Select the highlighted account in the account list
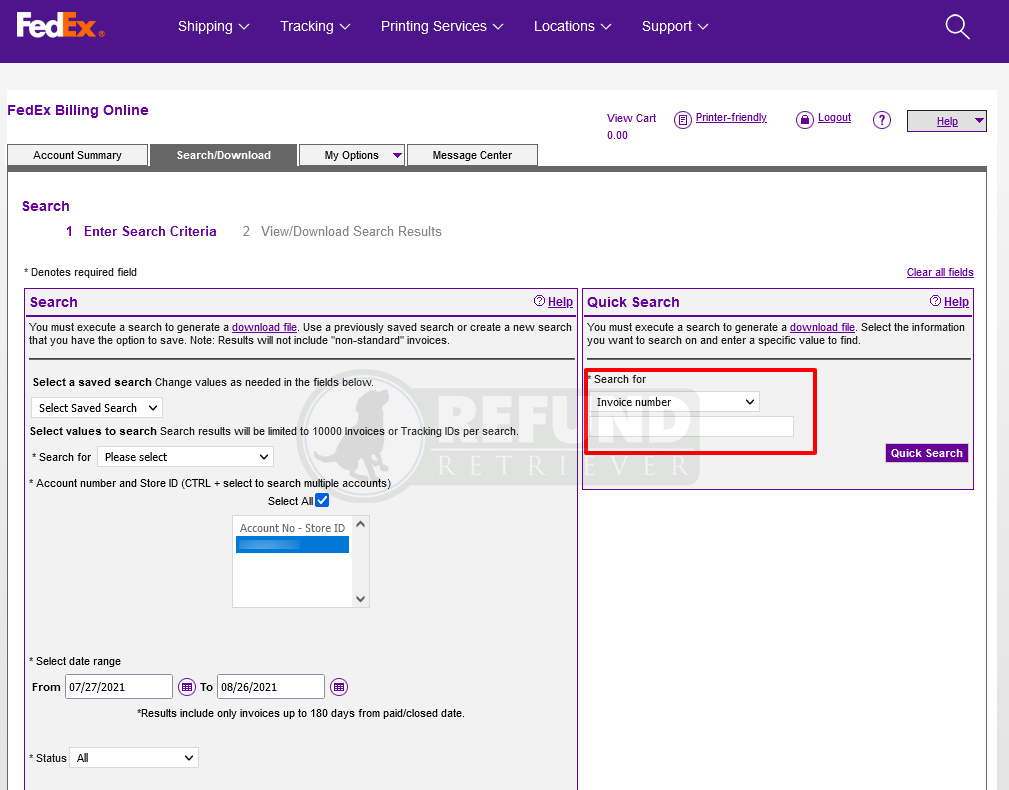 pyautogui.click(x=293, y=545)
